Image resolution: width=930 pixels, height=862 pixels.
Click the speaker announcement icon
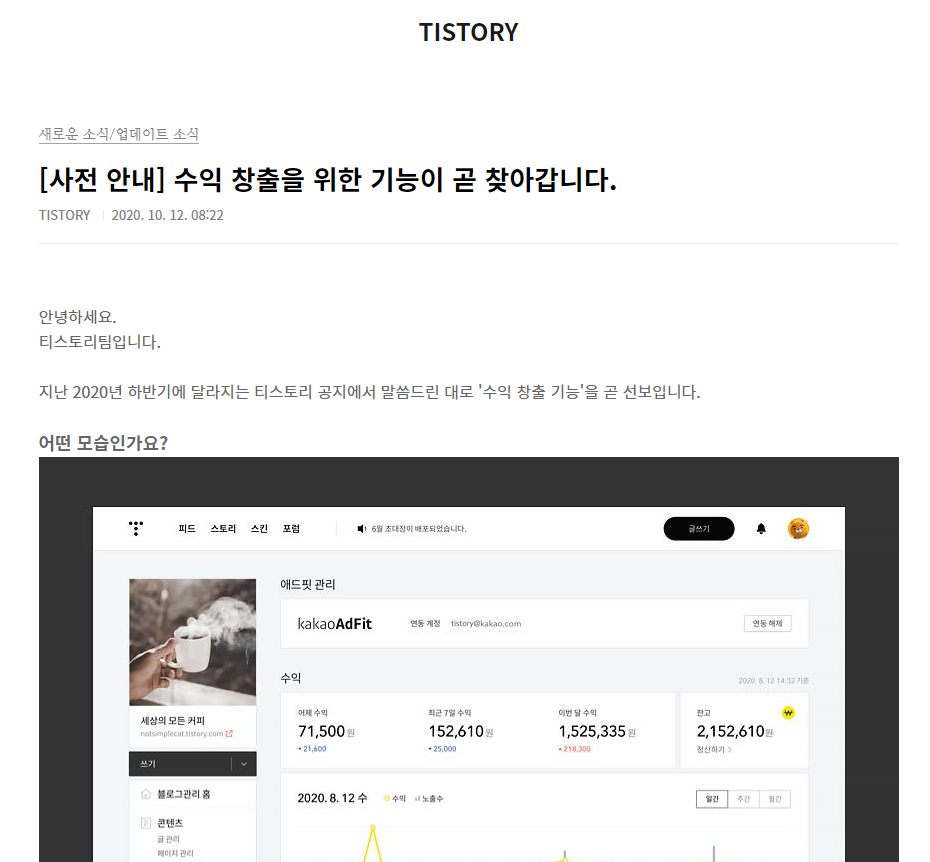pos(361,529)
